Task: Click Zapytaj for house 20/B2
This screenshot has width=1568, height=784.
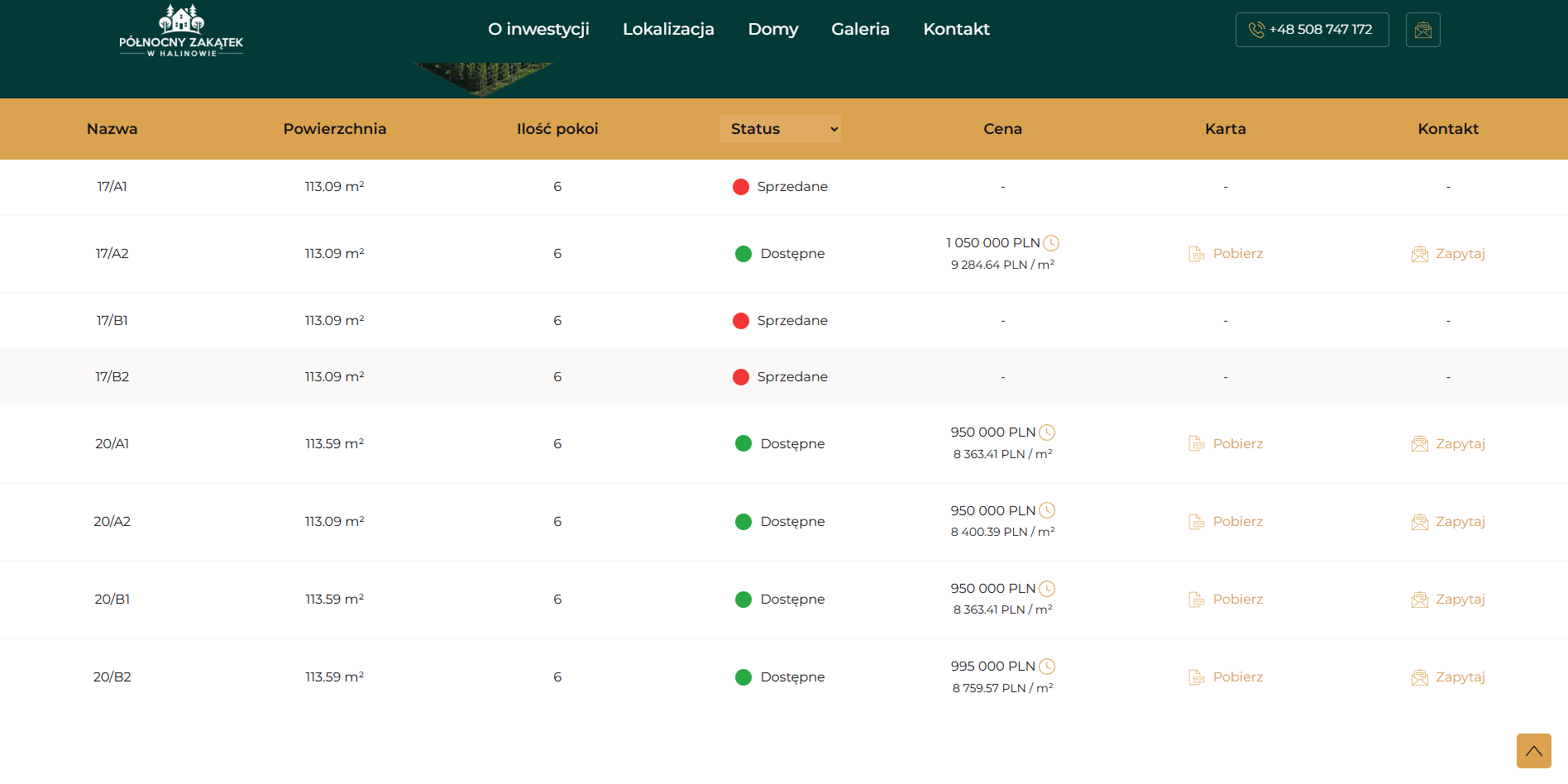Action: 1448,677
